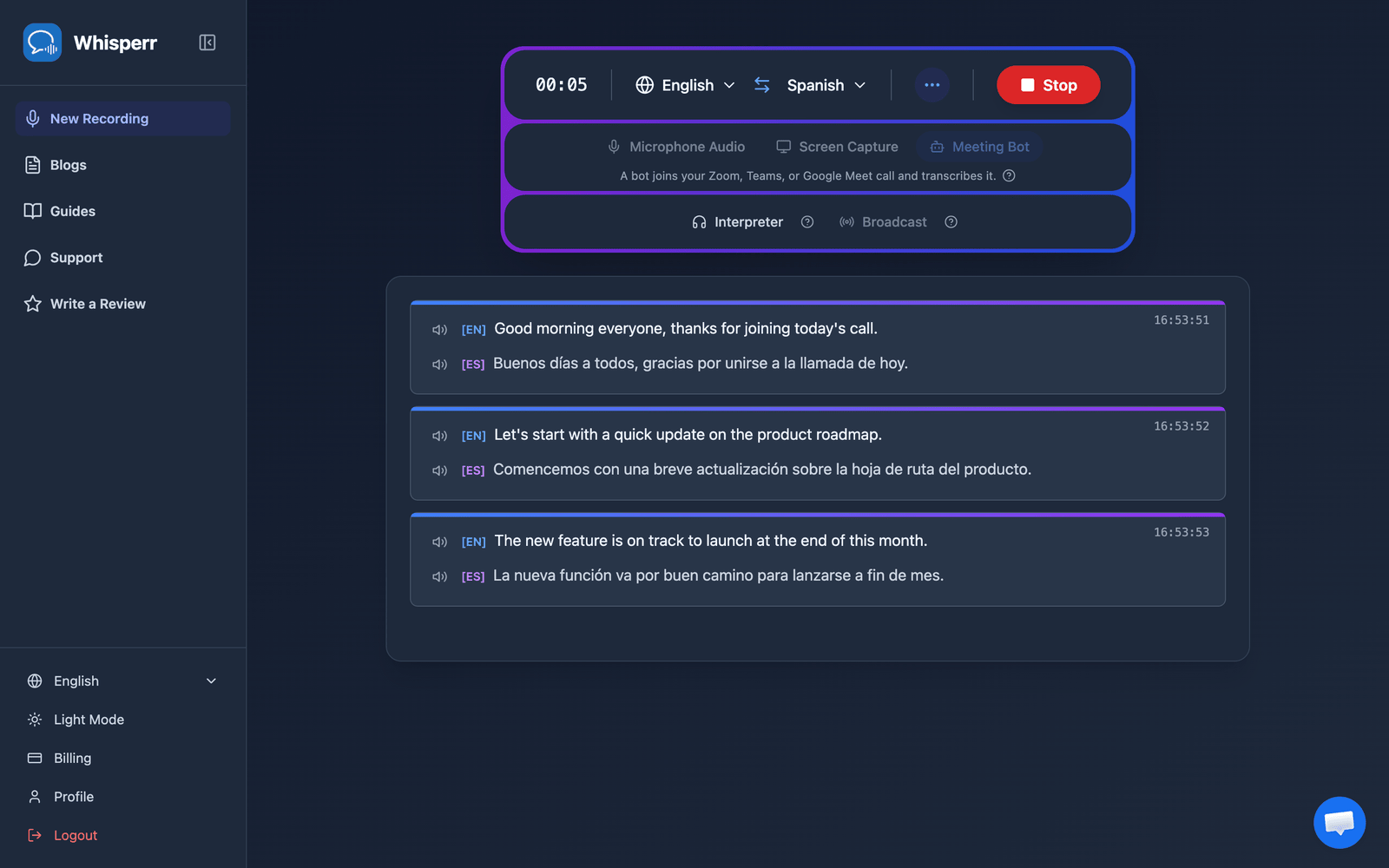Click timestamp 16:53:52
The image size is (1389, 868).
(x=1181, y=426)
